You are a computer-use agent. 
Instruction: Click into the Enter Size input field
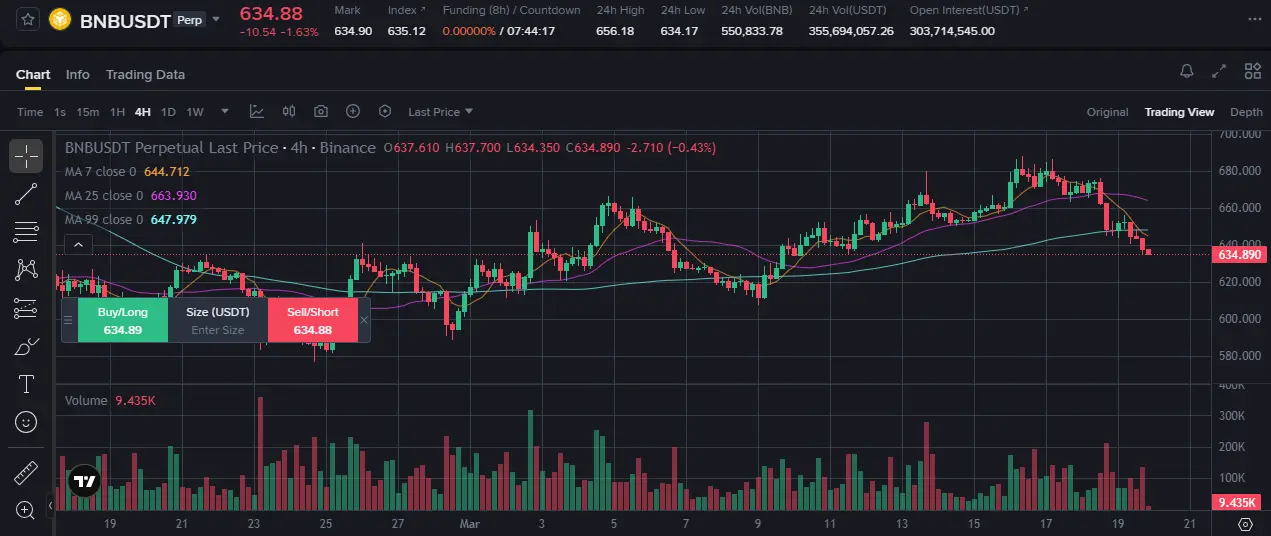218,330
